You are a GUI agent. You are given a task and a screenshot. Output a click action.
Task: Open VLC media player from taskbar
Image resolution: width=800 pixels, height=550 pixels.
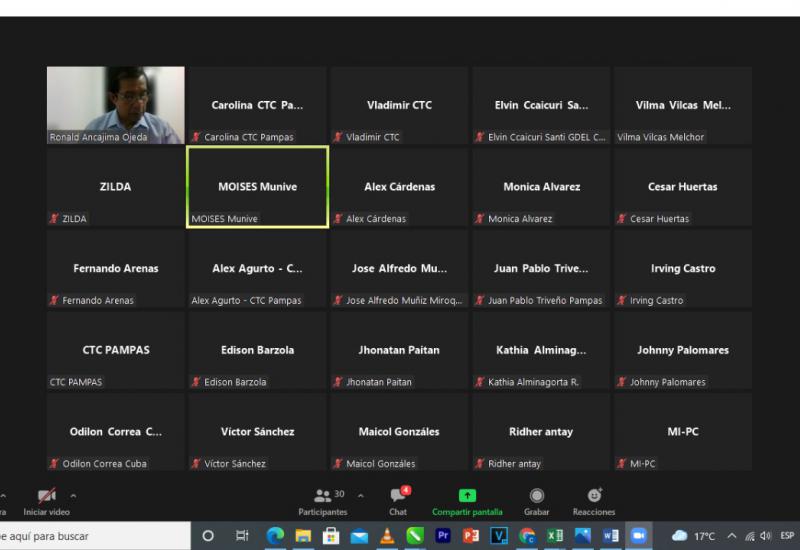(x=387, y=536)
